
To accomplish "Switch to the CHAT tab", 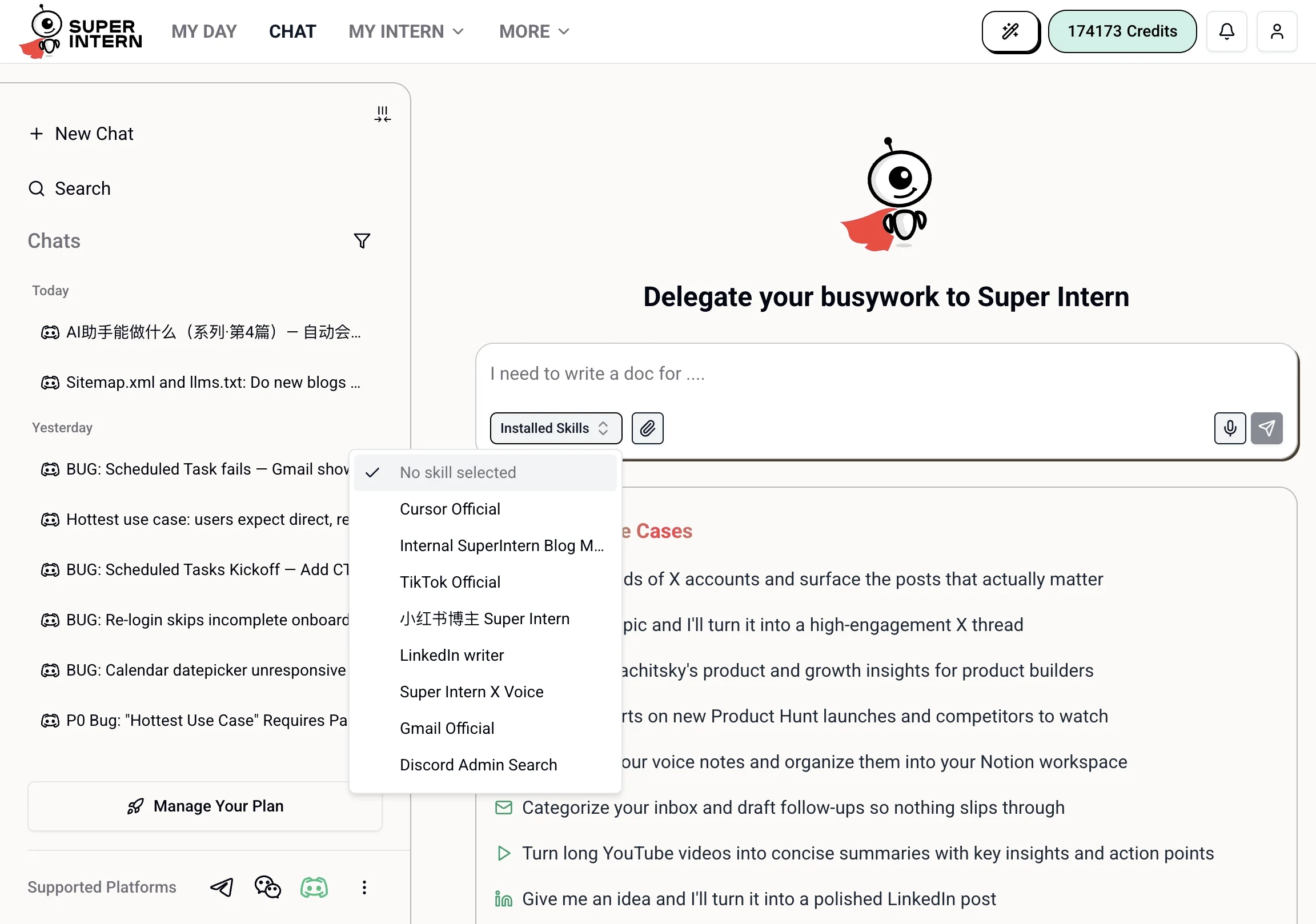I will coord(292,31).
